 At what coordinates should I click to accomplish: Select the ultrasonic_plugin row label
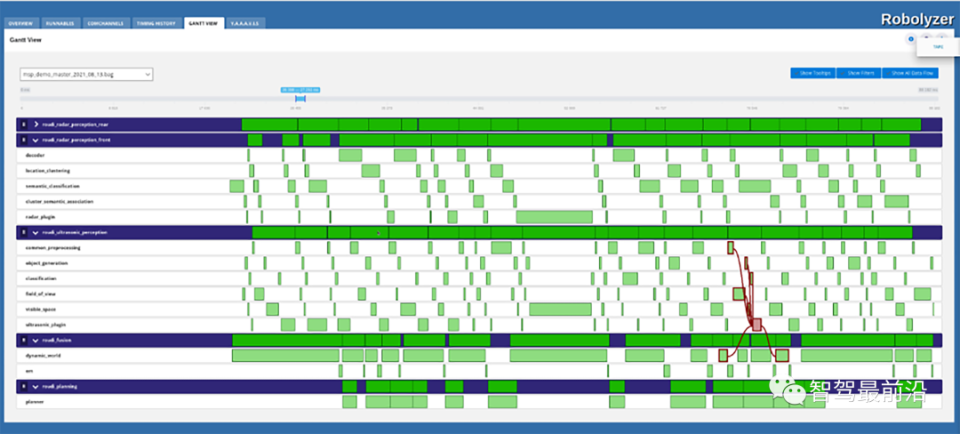pos(46,324)
